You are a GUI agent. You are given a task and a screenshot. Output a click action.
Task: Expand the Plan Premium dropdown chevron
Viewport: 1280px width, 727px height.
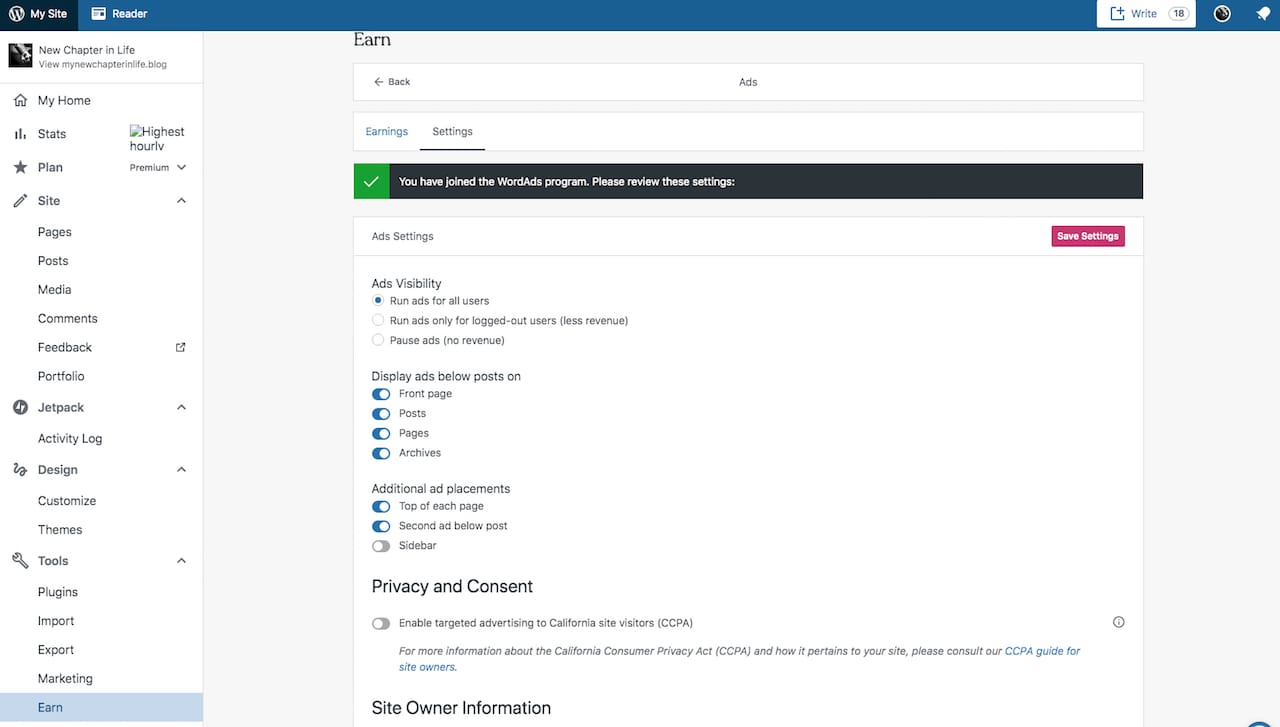click(x=181, y=167)
